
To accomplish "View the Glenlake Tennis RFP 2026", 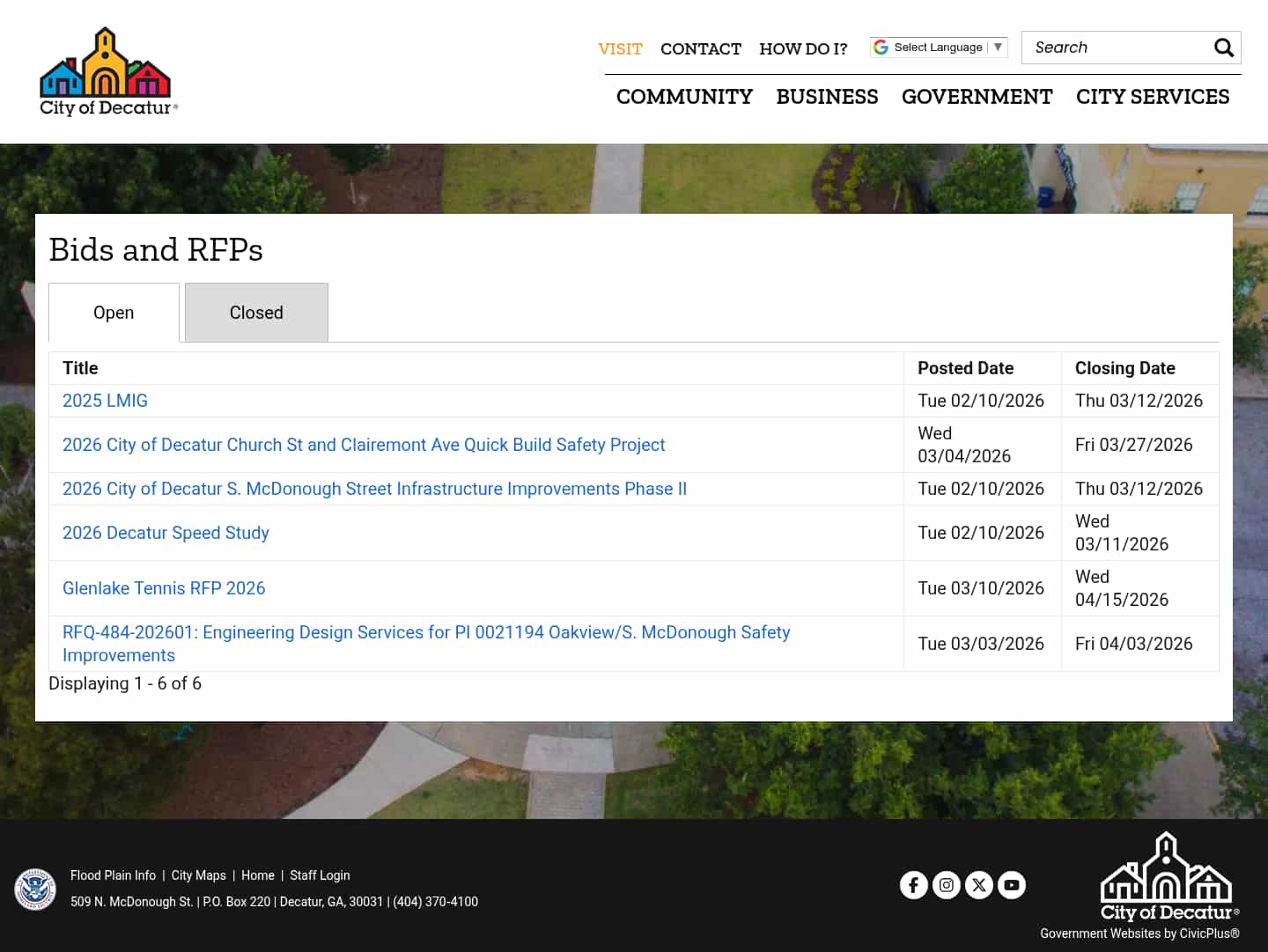I will (164, 588).
